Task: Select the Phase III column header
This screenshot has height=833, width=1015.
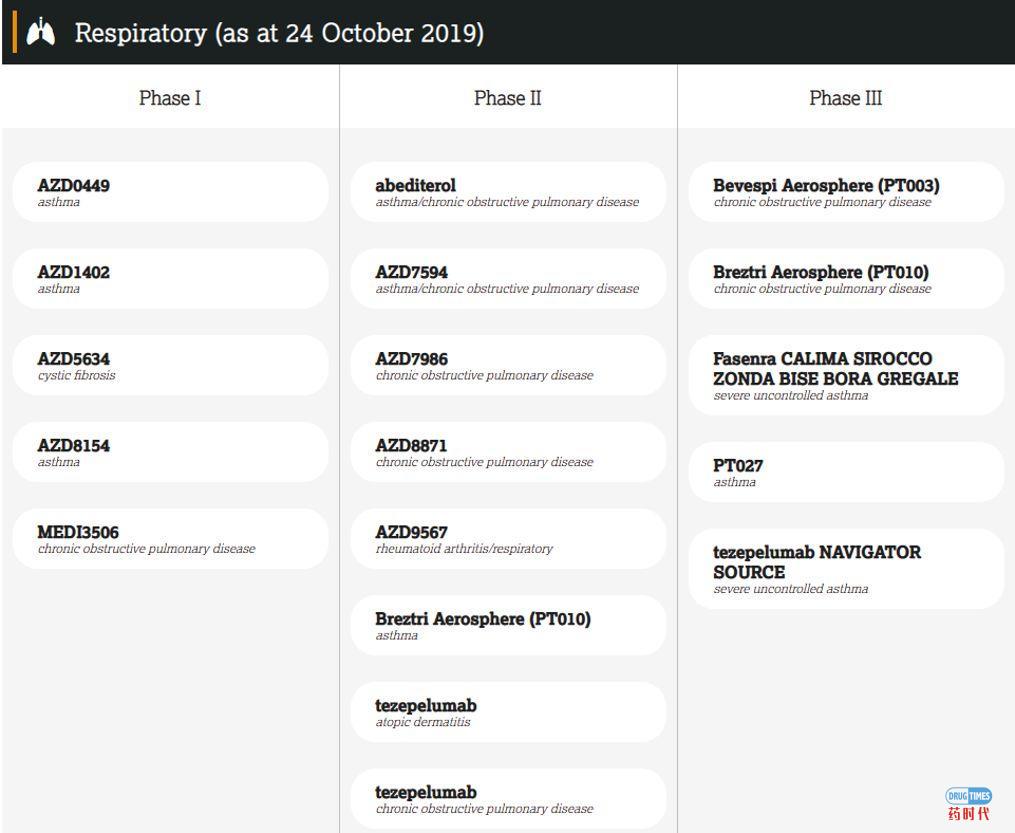Action: pyautogui.click(x=845, y=98)
